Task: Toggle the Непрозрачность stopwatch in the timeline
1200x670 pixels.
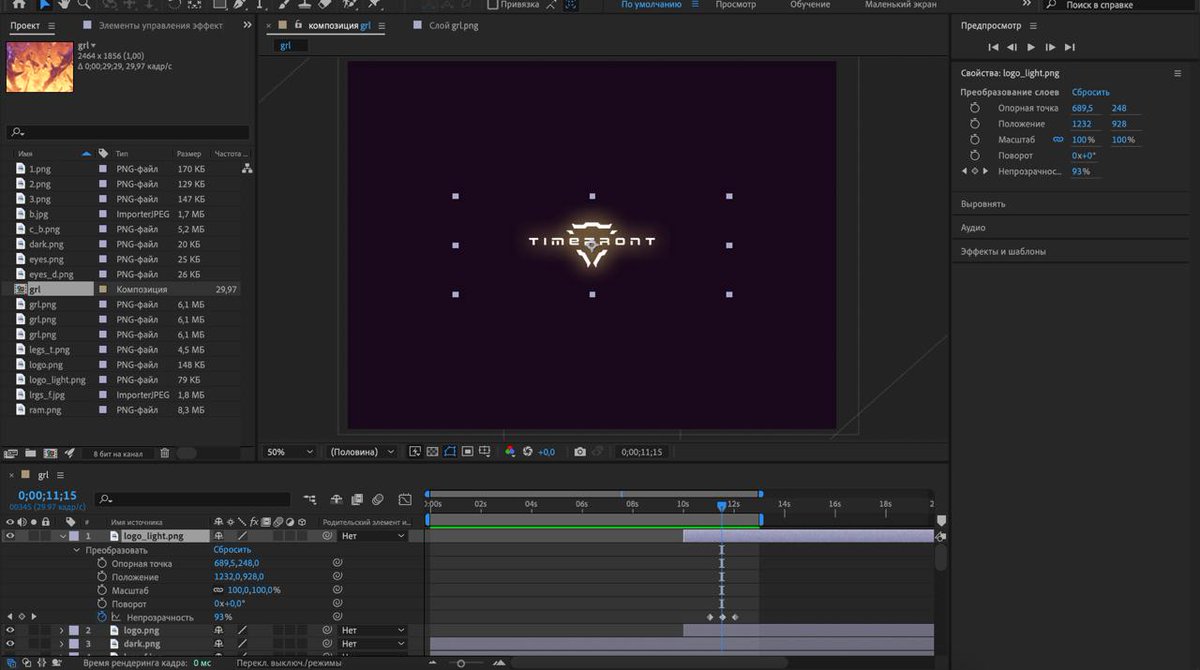Action: click(102, 617)
